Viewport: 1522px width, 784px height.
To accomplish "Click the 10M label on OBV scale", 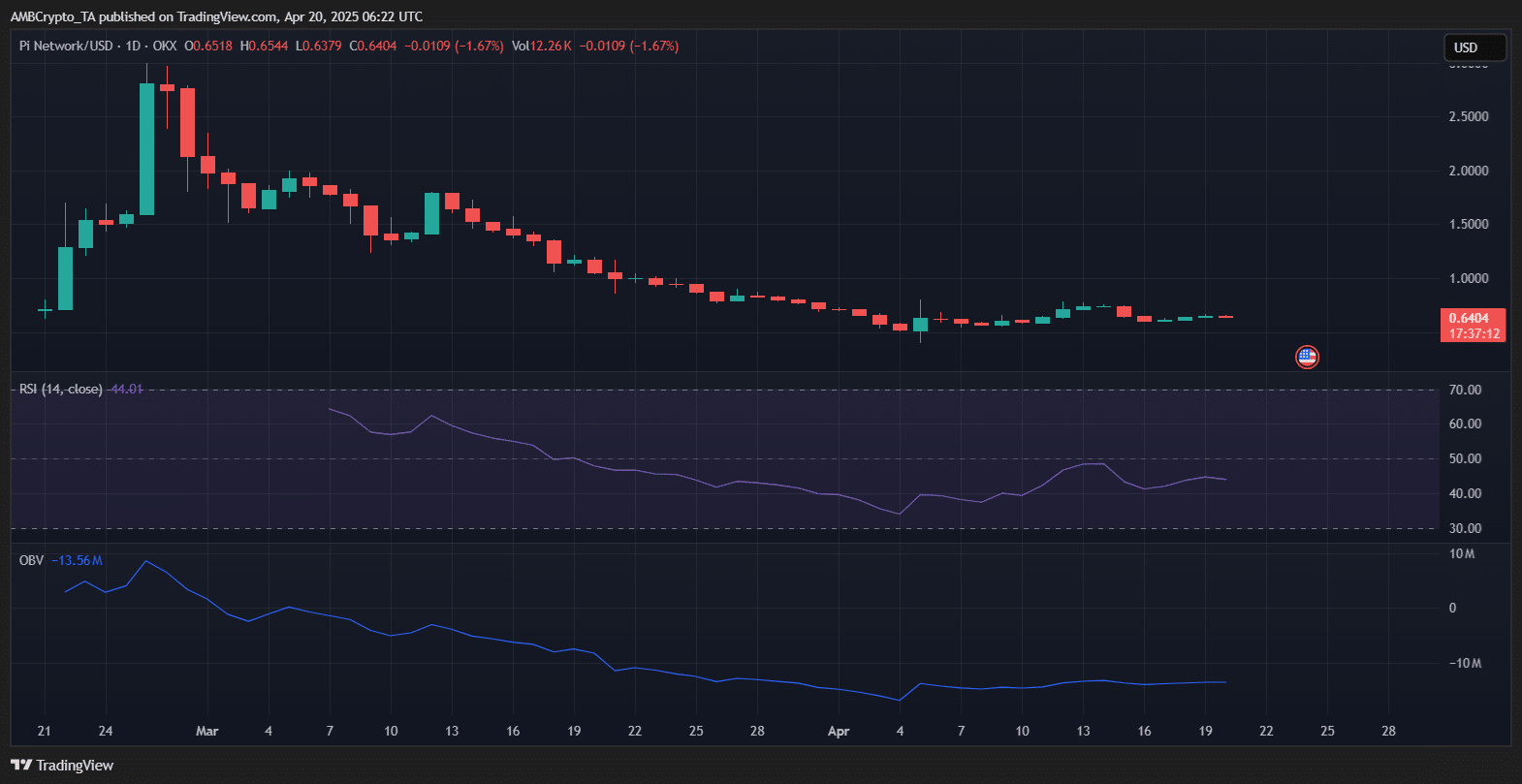I will pyautogui.click(x=1462, y=554).
